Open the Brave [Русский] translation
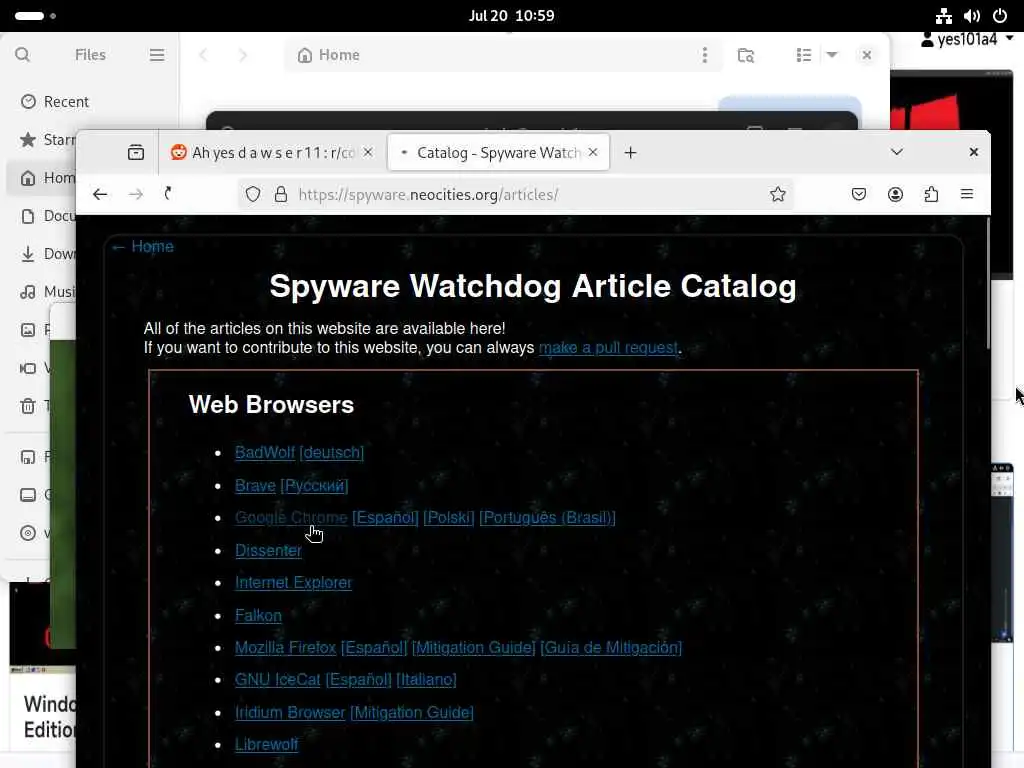 click(x=314, y=485)
